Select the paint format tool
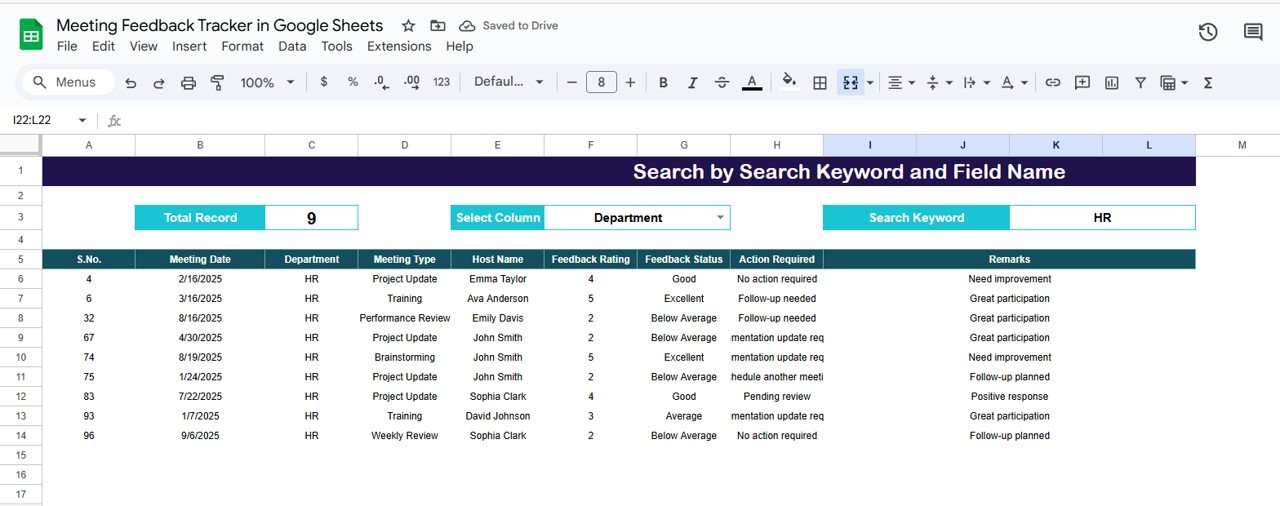The image size is (1280, 506). coord(217,83)
